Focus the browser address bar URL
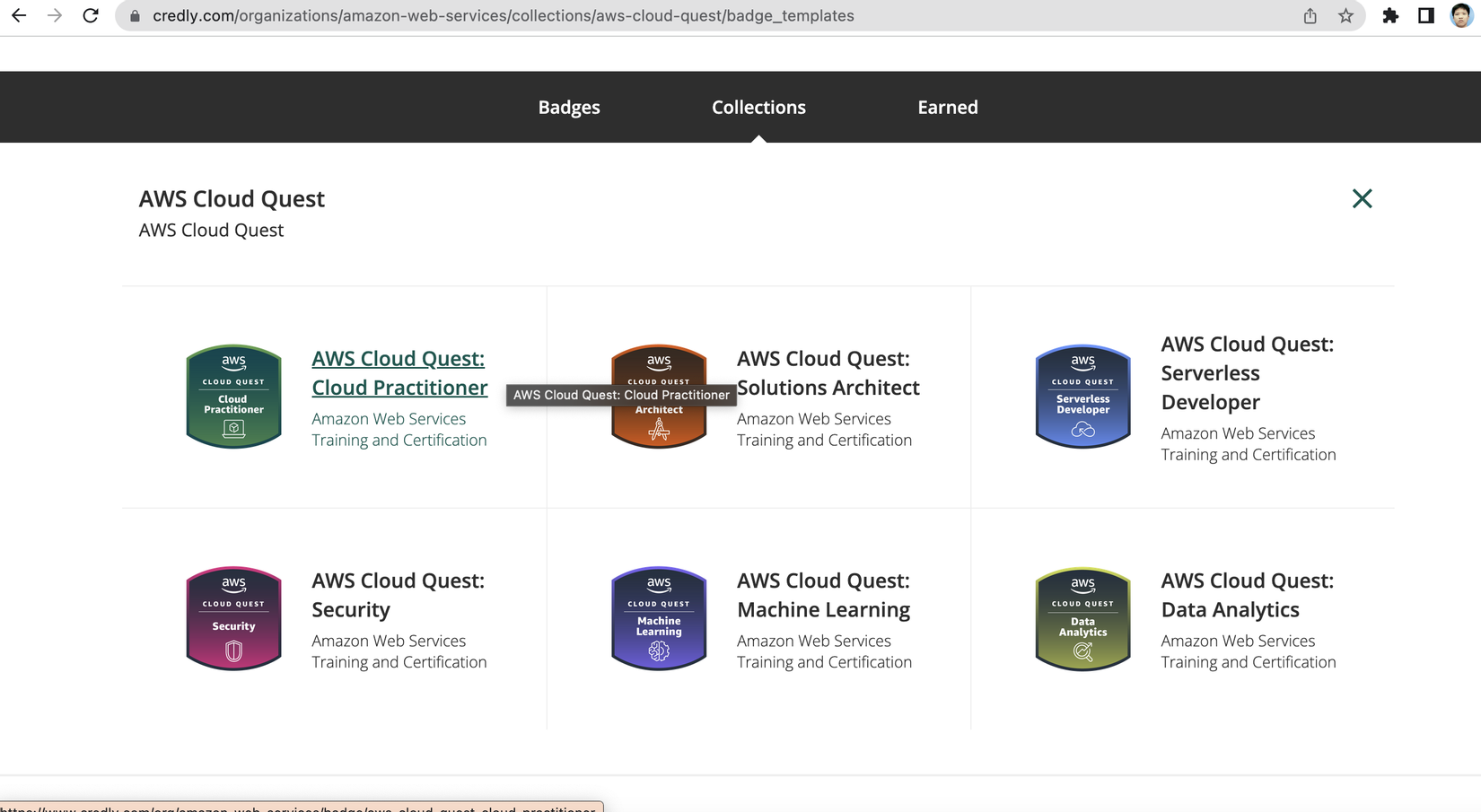 504,15
